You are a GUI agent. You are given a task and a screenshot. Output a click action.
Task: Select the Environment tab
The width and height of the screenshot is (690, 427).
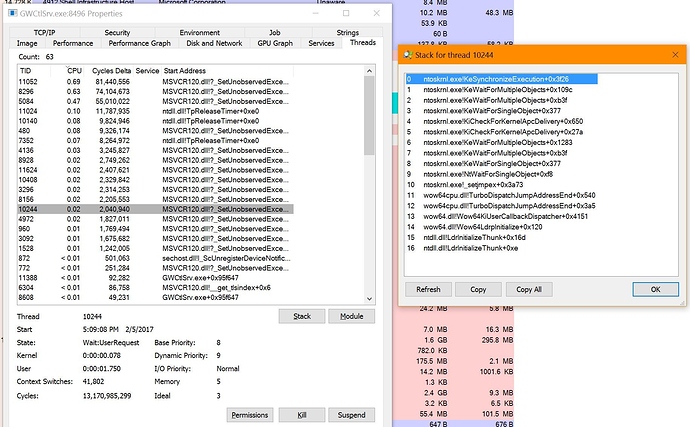(x=199, y=32)
